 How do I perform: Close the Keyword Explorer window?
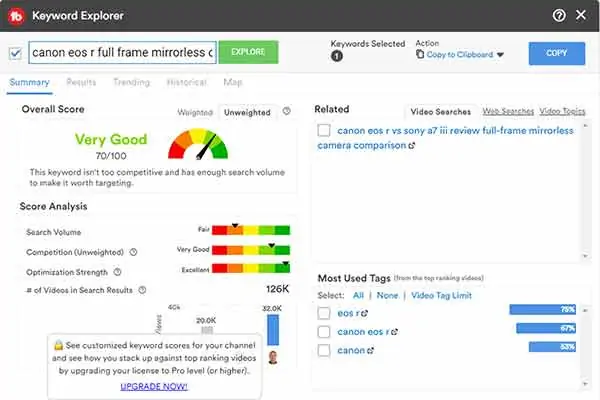pyautogui.click(x=581, y=15)
